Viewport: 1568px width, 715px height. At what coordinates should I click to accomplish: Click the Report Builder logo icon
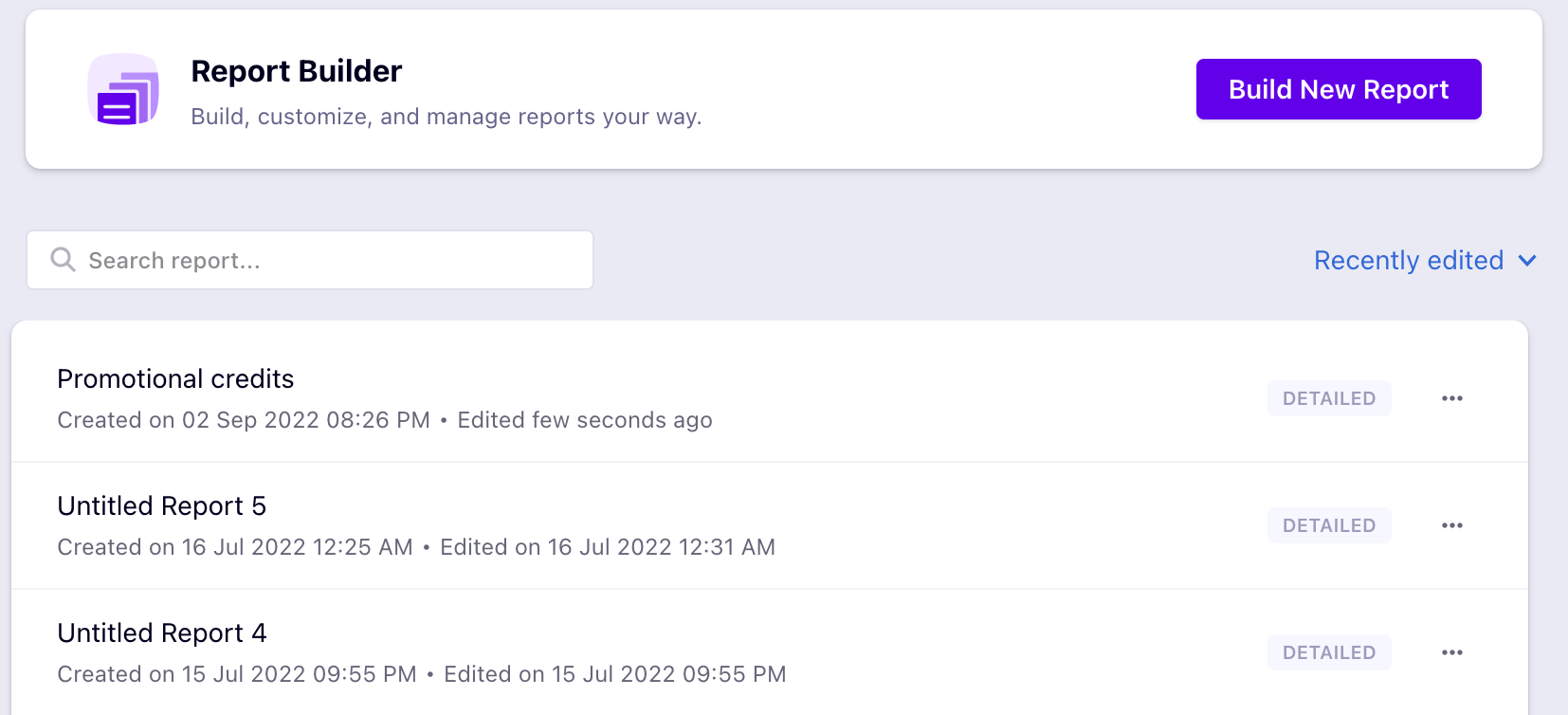pos(123,90)
